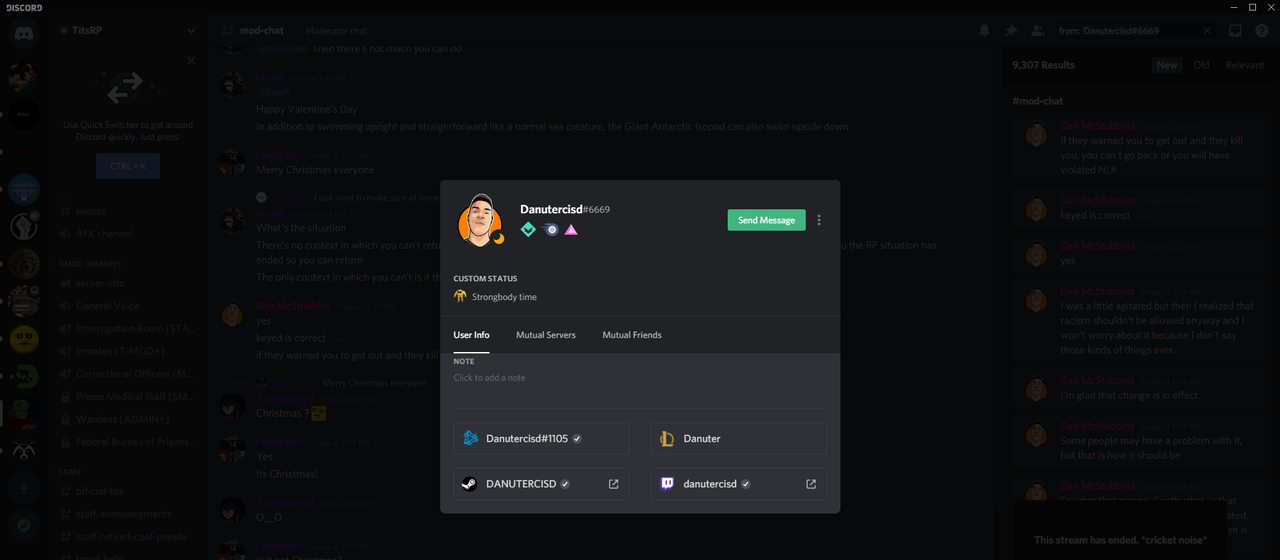Dismiss the Quick Switcher tip with X
Image resolution: width=1280 pixels, height=560 pixels.
(191, 60)
